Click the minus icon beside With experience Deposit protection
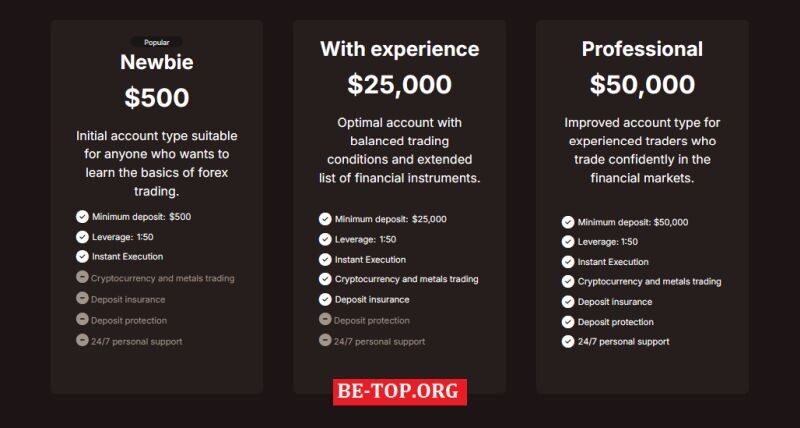 [325, 319]
